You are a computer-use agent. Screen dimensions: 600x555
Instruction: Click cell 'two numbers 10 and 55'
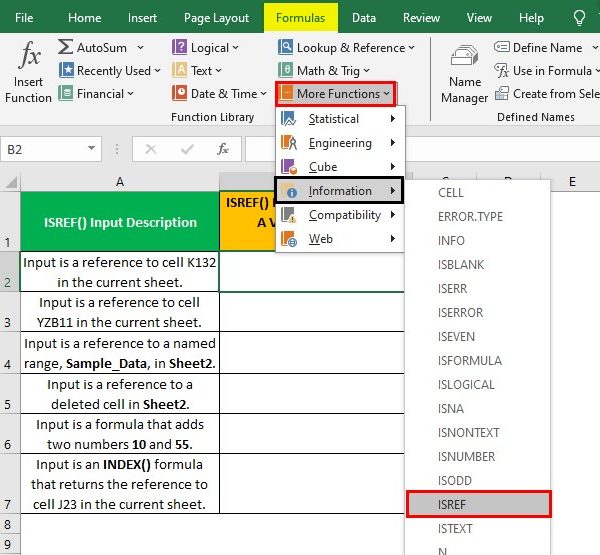point(120,434)
